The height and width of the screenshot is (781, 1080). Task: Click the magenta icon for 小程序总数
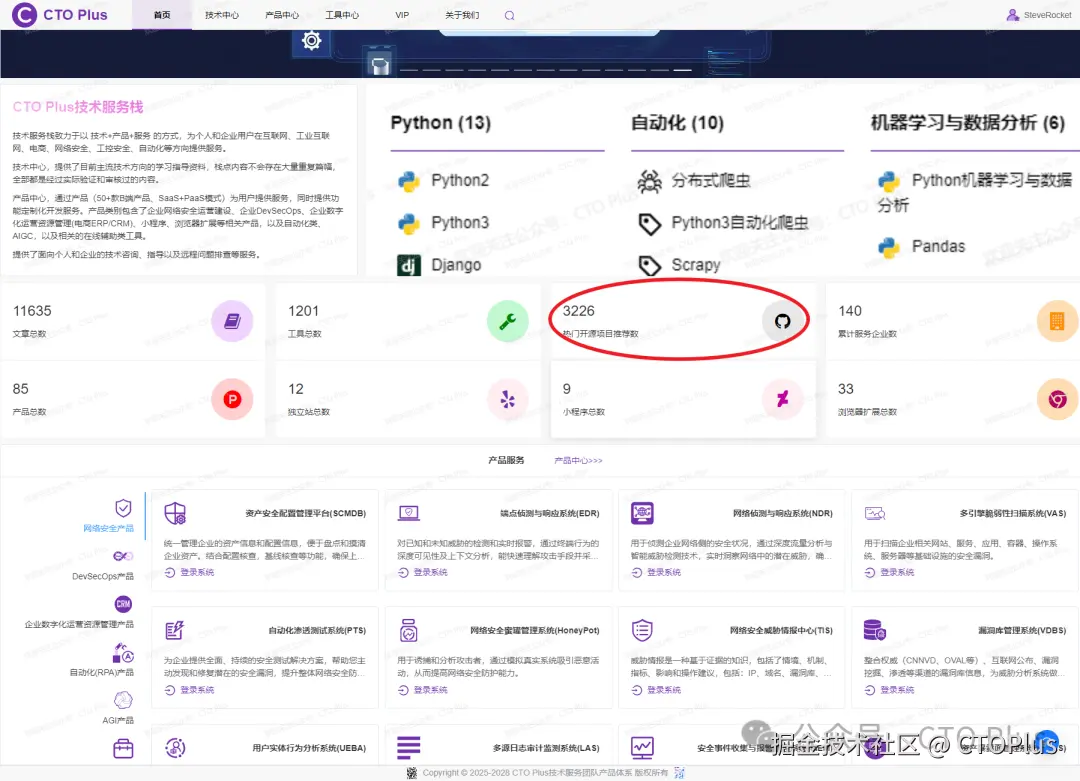782,399
